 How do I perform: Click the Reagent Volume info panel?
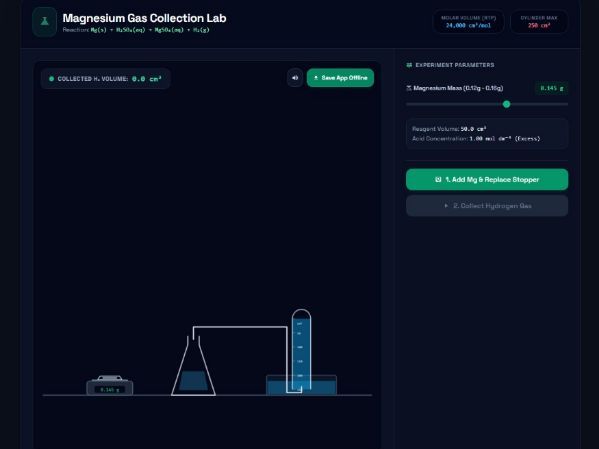pyautogui.click(x=487, y=134)
